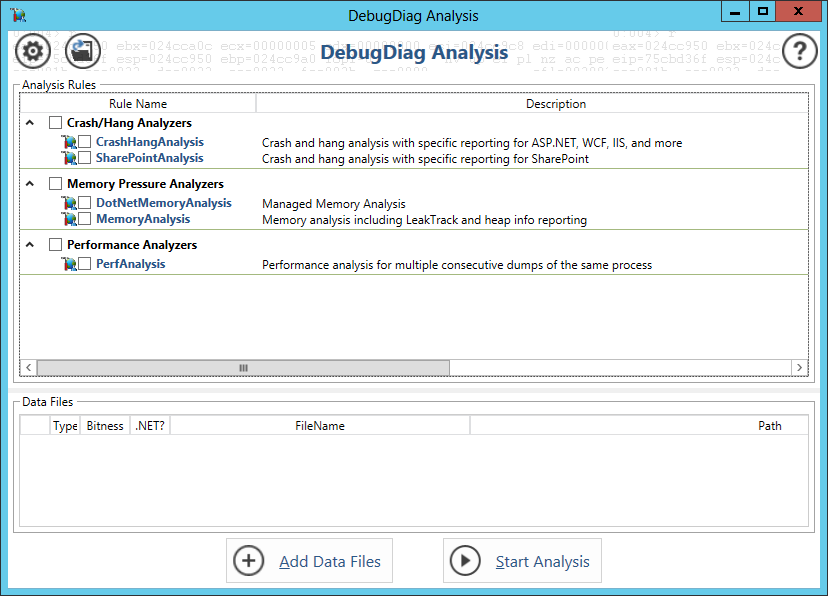Click the plus icon of Add Data Files
Viewport: 828px width, 596px height.
pyautogui.click(x=249, y=561)
